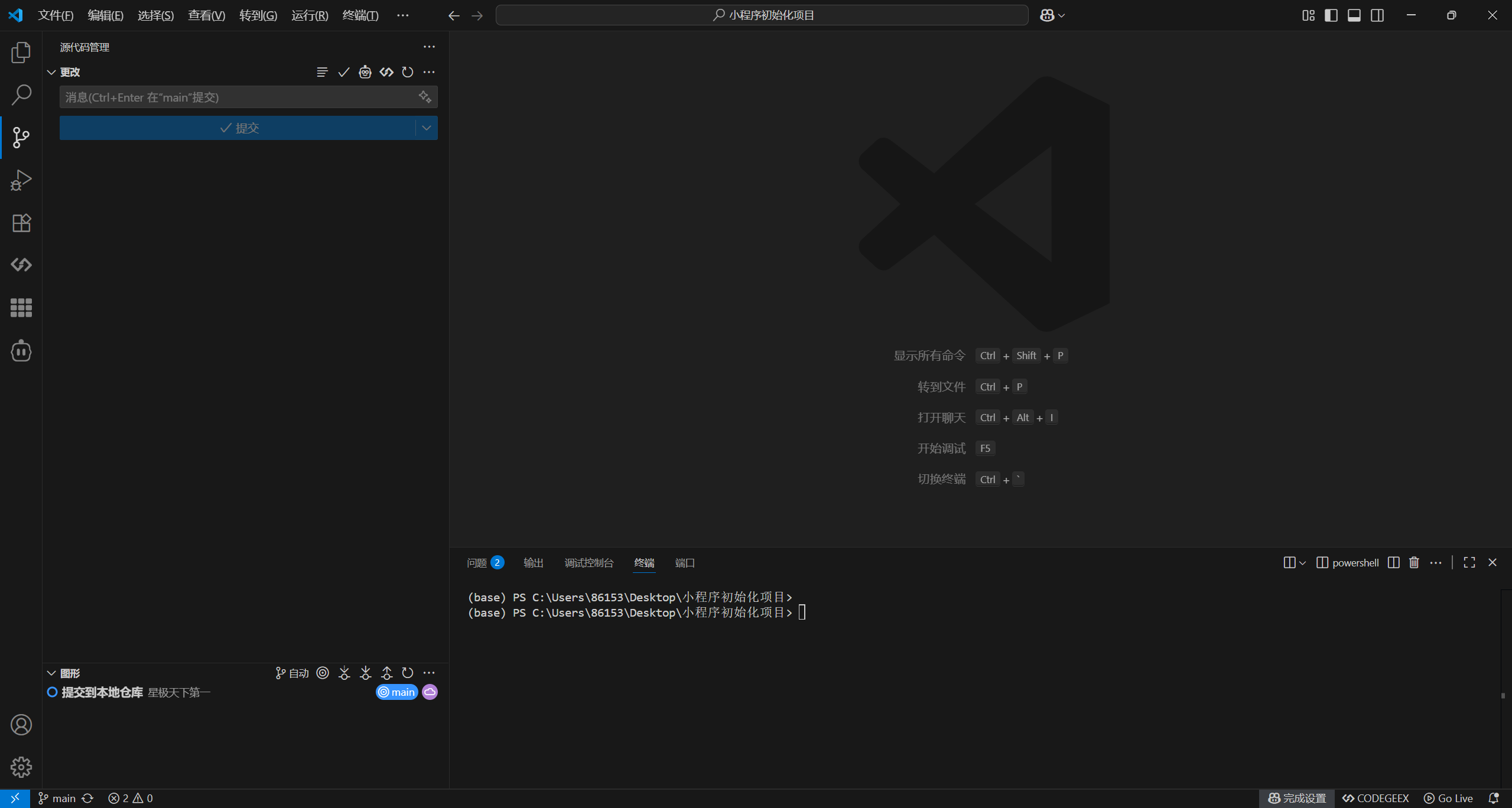Viewport: 1512px width, 808px height.
Task: Click the navigate back arrow
Action: (454, 15)
